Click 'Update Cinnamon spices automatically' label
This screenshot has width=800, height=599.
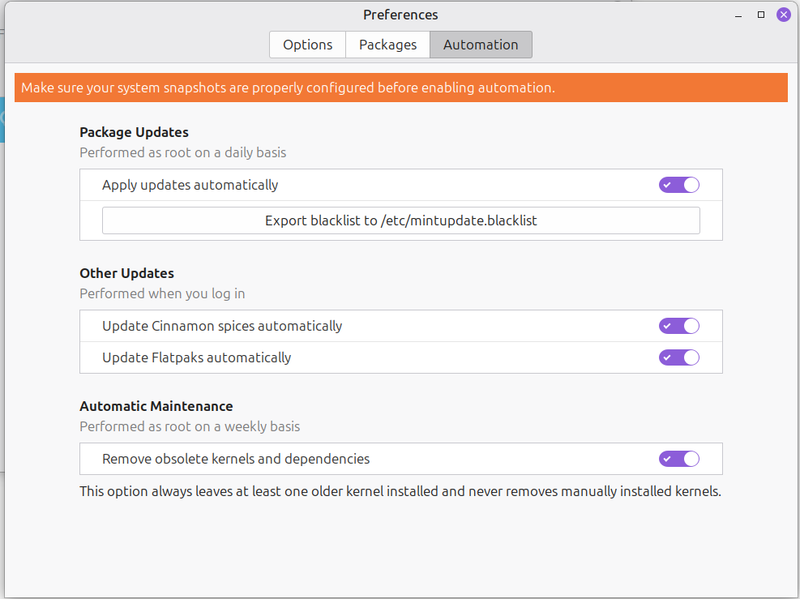point(222,326)
